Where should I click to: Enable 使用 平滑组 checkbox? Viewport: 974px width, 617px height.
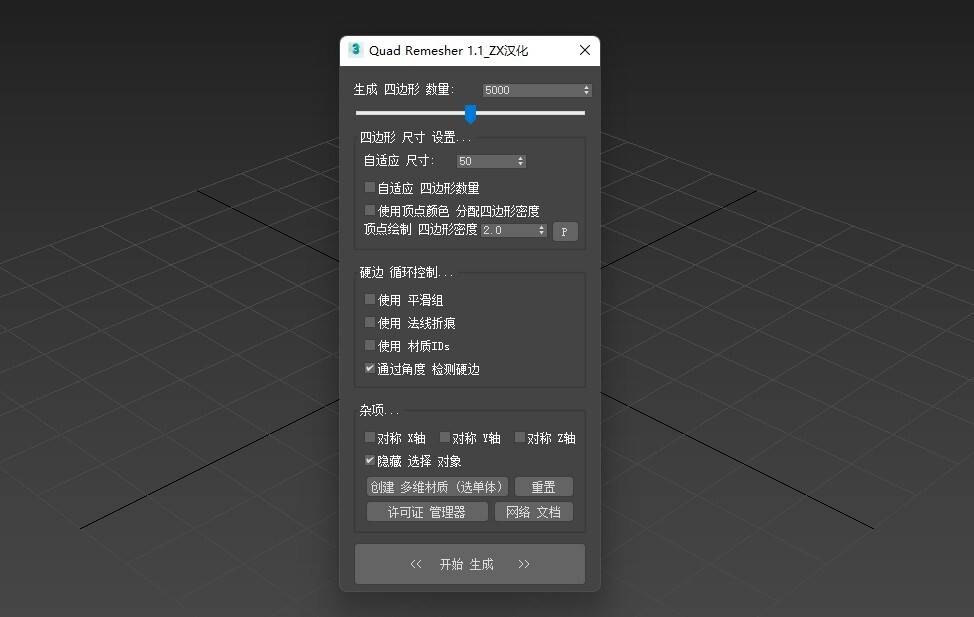pyautogui.click(x=369, y=299)
